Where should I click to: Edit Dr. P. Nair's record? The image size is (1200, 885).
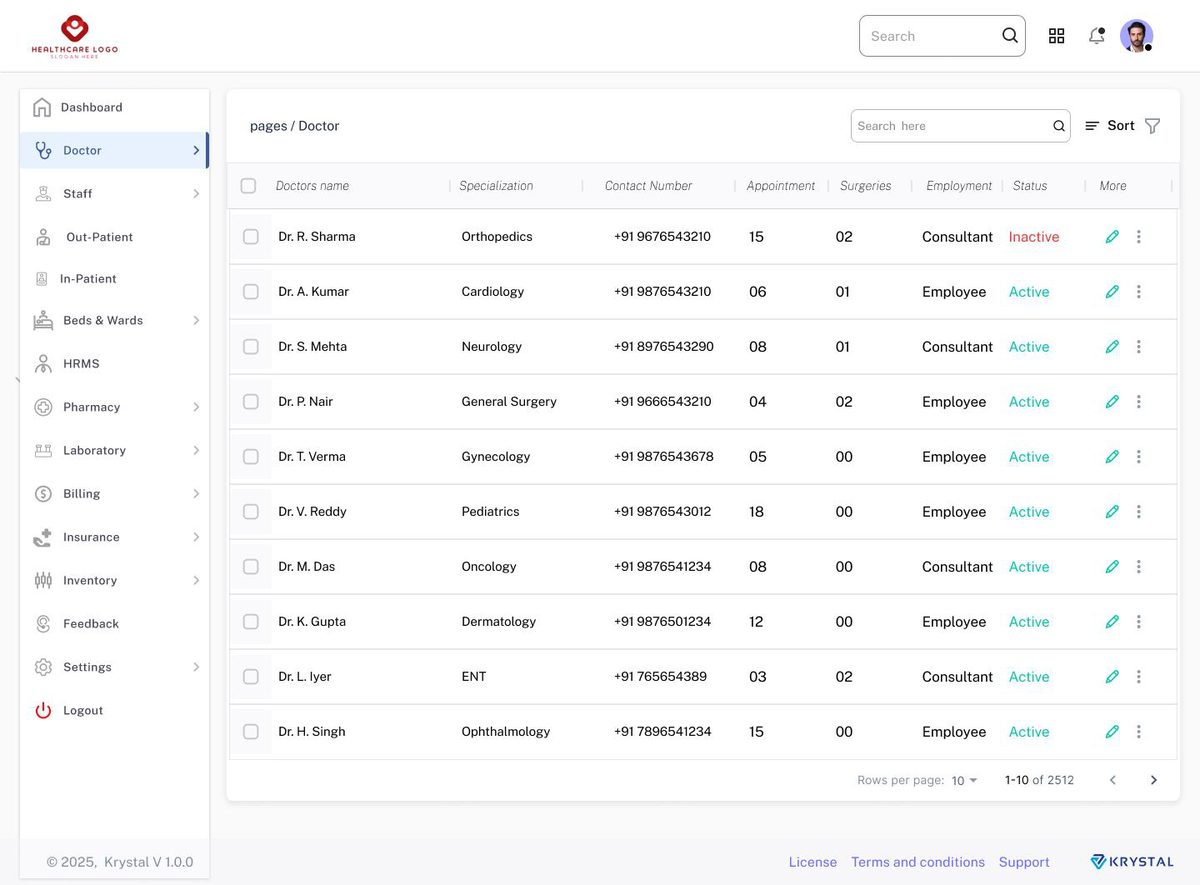[1112, 402]
